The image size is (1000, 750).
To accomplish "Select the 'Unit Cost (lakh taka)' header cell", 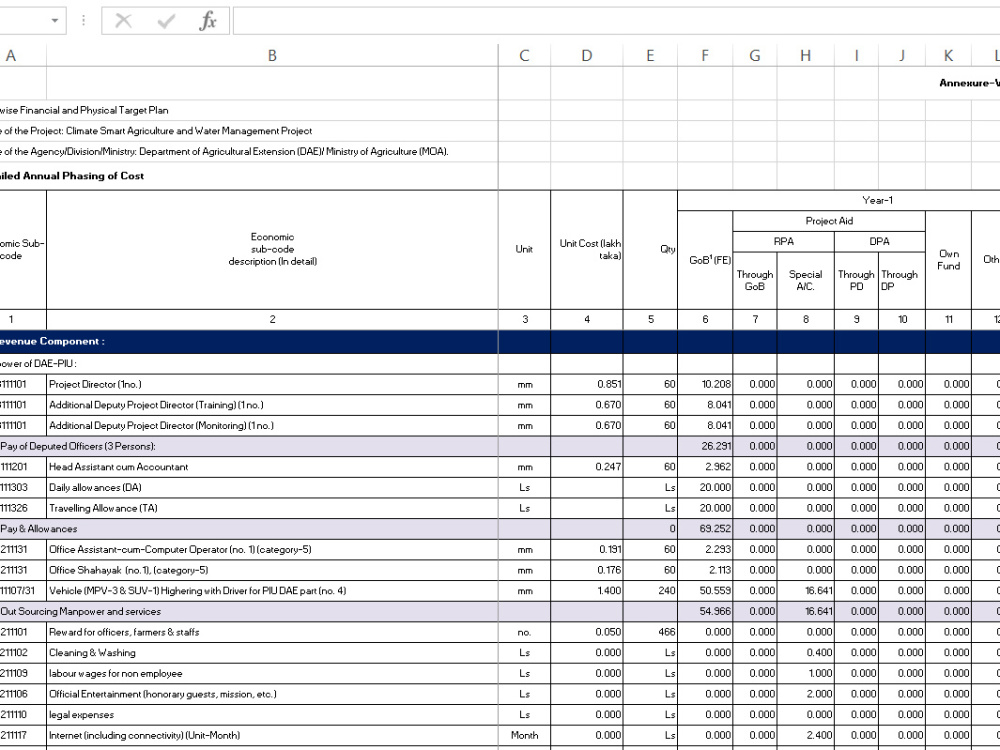I will click(587, 249).
